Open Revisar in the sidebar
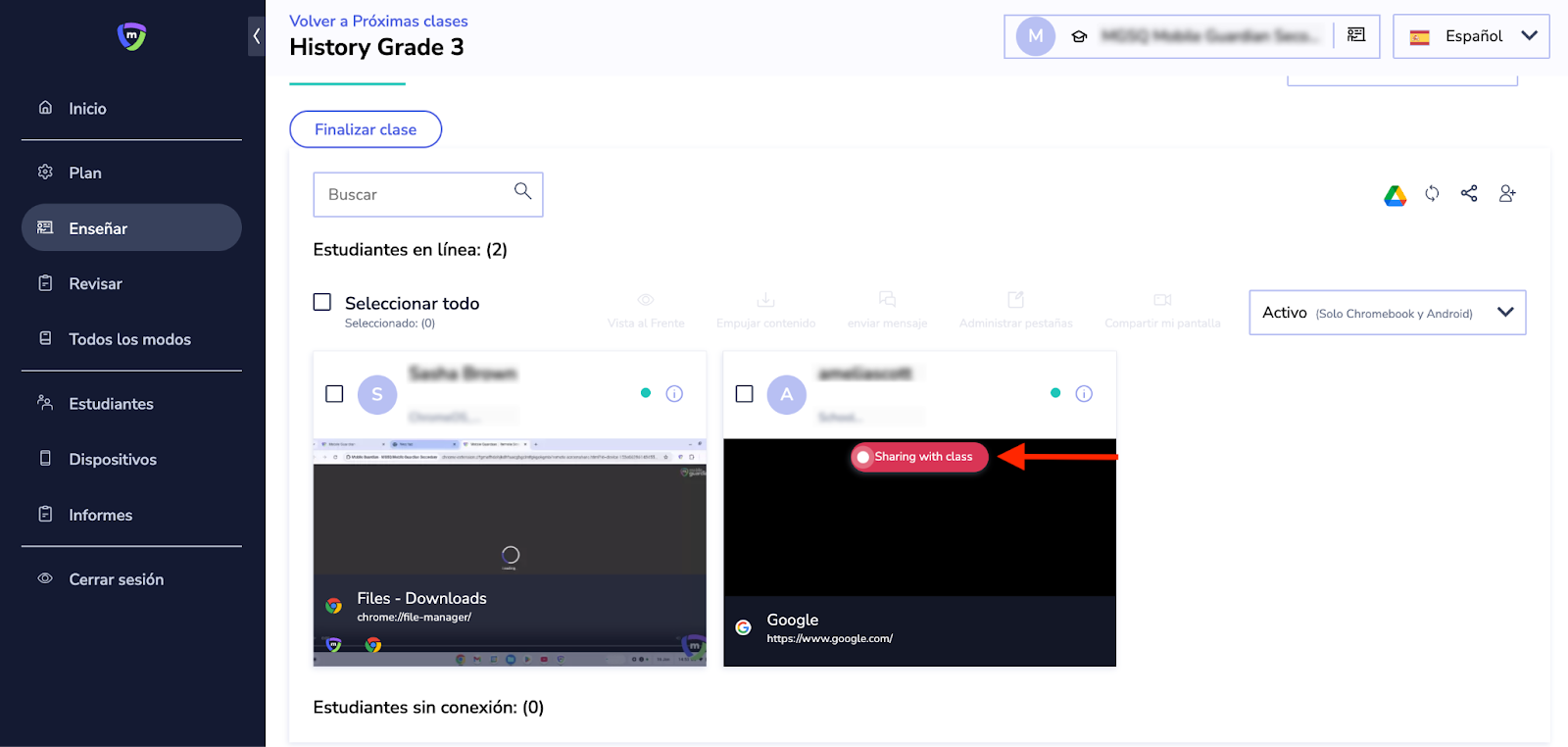The image size is (1568, 747). 95,284
